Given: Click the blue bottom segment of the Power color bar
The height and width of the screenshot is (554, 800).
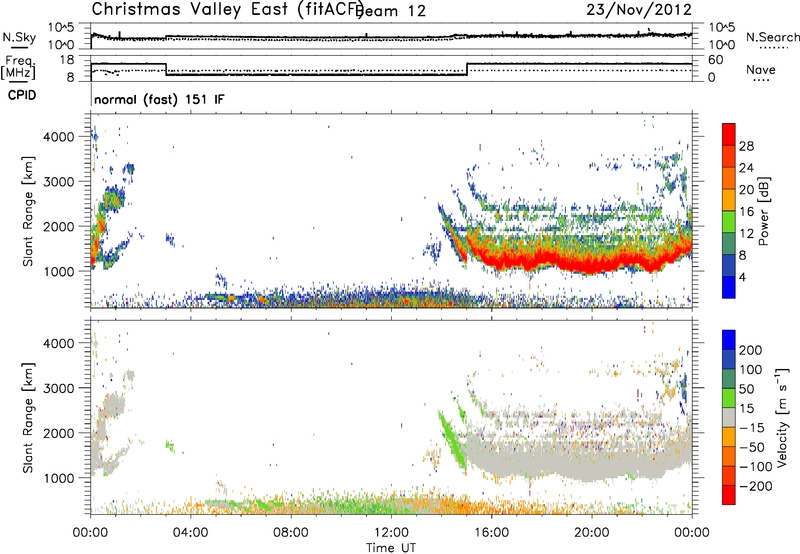Looking at the screenshot, I should (729, 287).
